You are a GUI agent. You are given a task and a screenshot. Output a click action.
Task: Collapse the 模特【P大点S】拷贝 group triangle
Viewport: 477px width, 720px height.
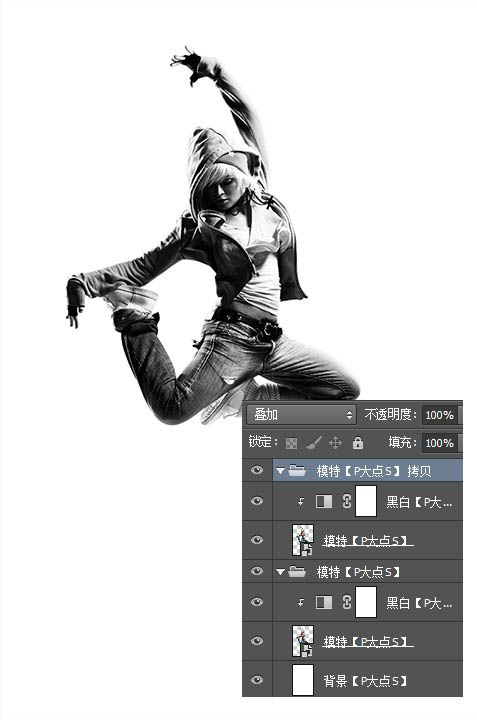point(280,471)
